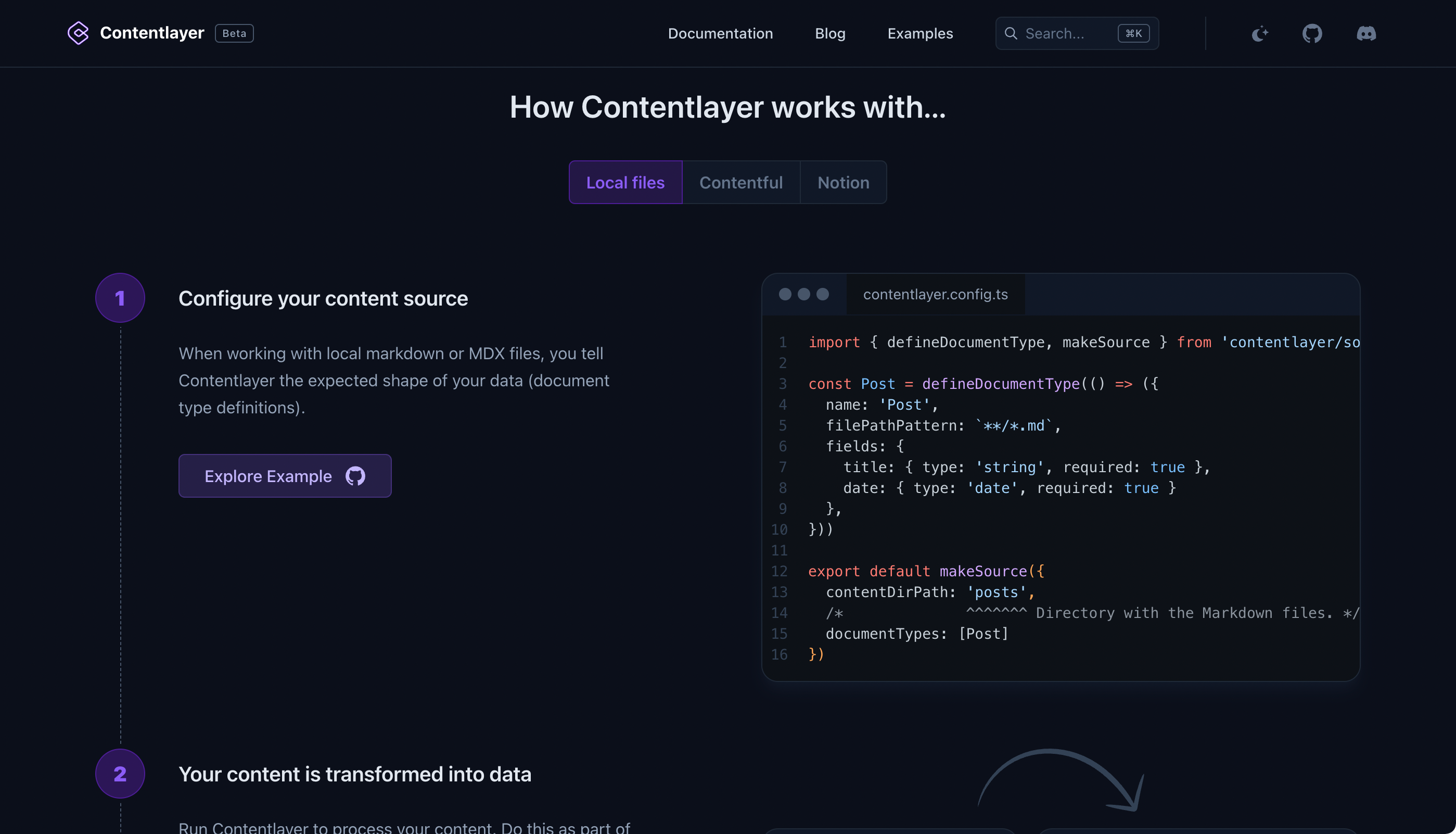Click the Contentlayer logo in the header
The width and height of the screenshot is (1456, 834).
pyautogui.click(x=79, y=33)
